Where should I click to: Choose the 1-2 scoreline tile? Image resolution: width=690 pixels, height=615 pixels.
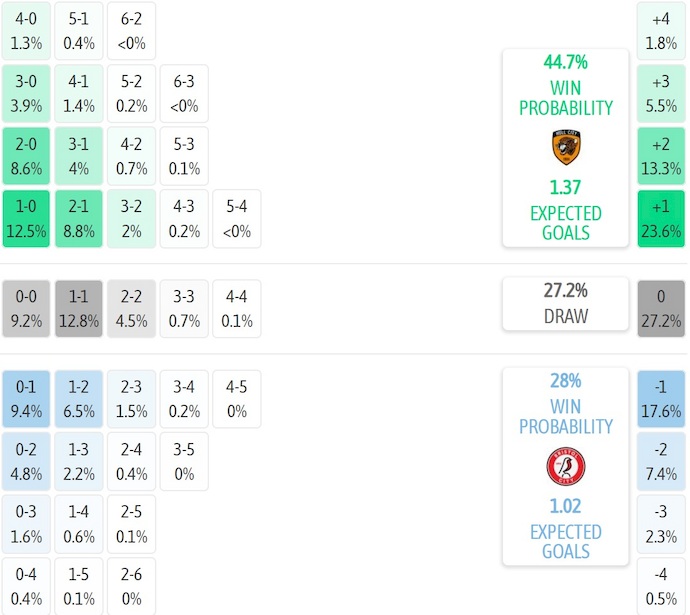[79, 399]
